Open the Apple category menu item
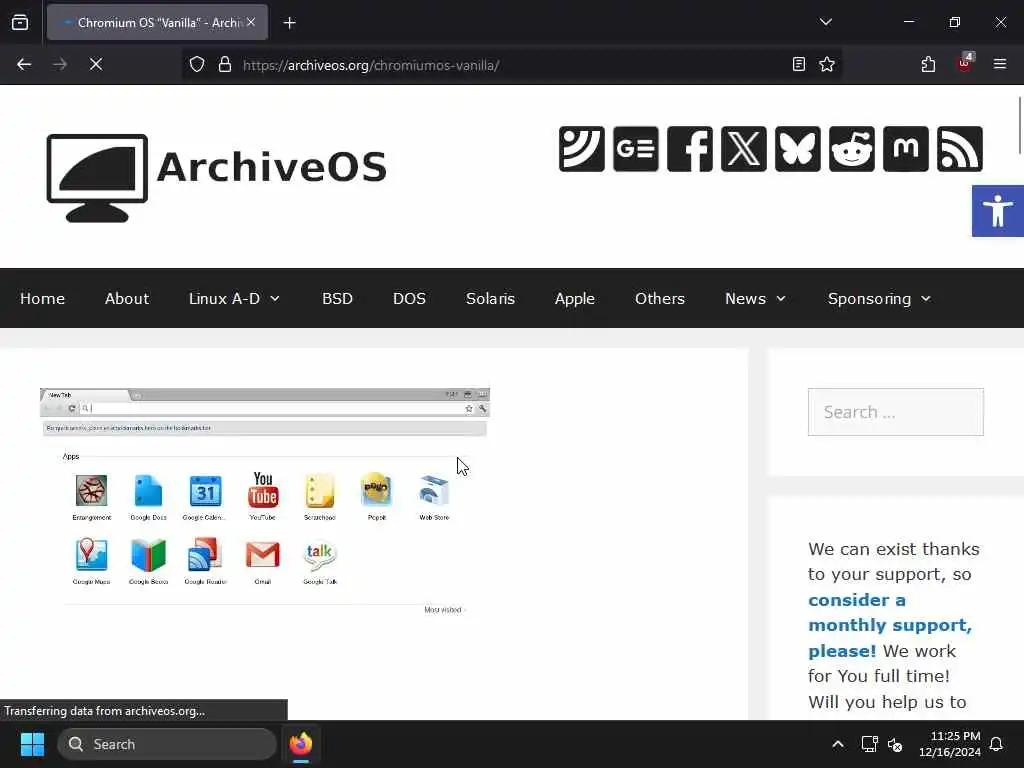1024x768 pixels. pyautogui.click(x=575, y=298)
